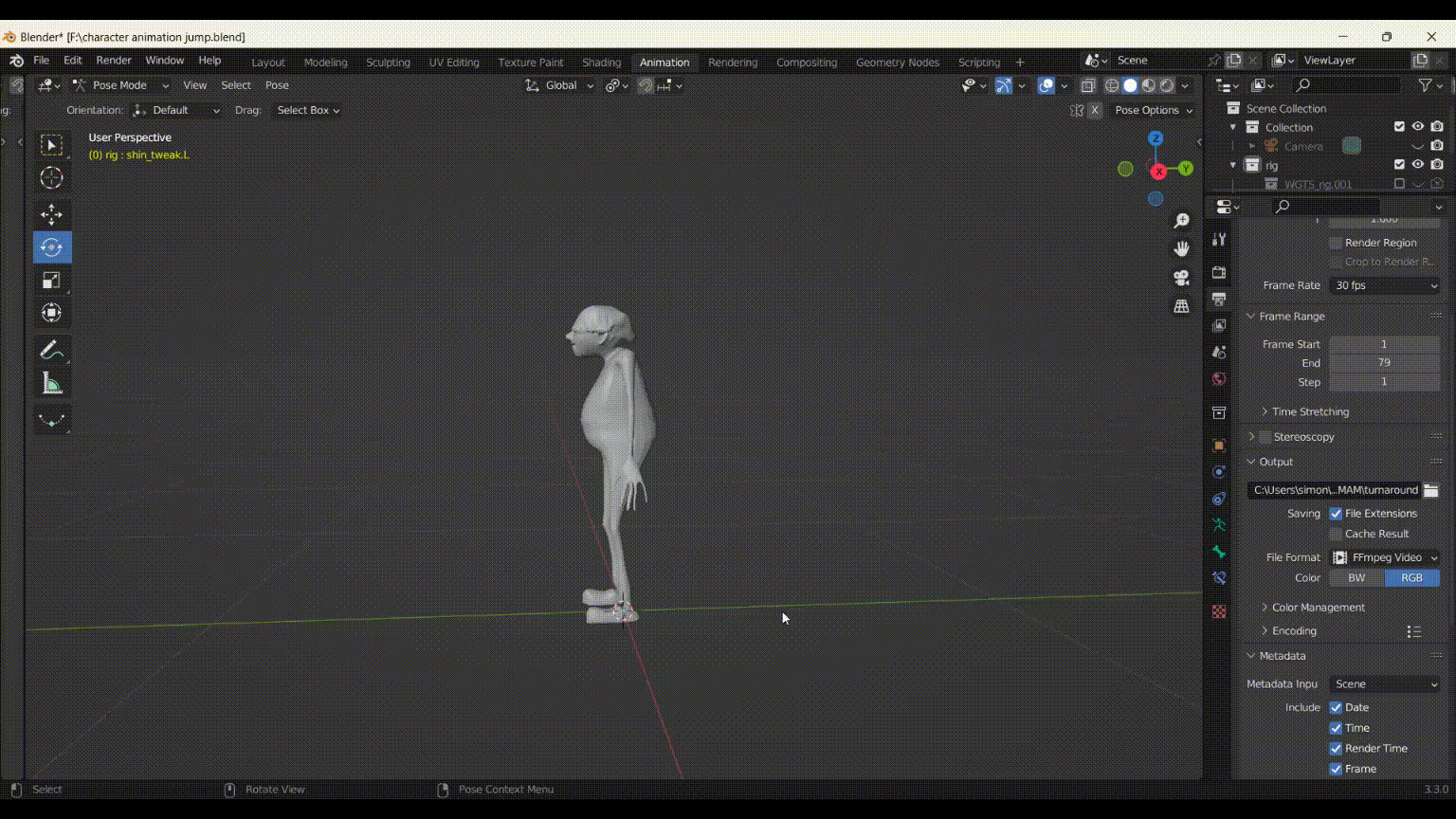
Task: Uncheck the File Extensions checkbox
Action: click(x=1336, y=514)
